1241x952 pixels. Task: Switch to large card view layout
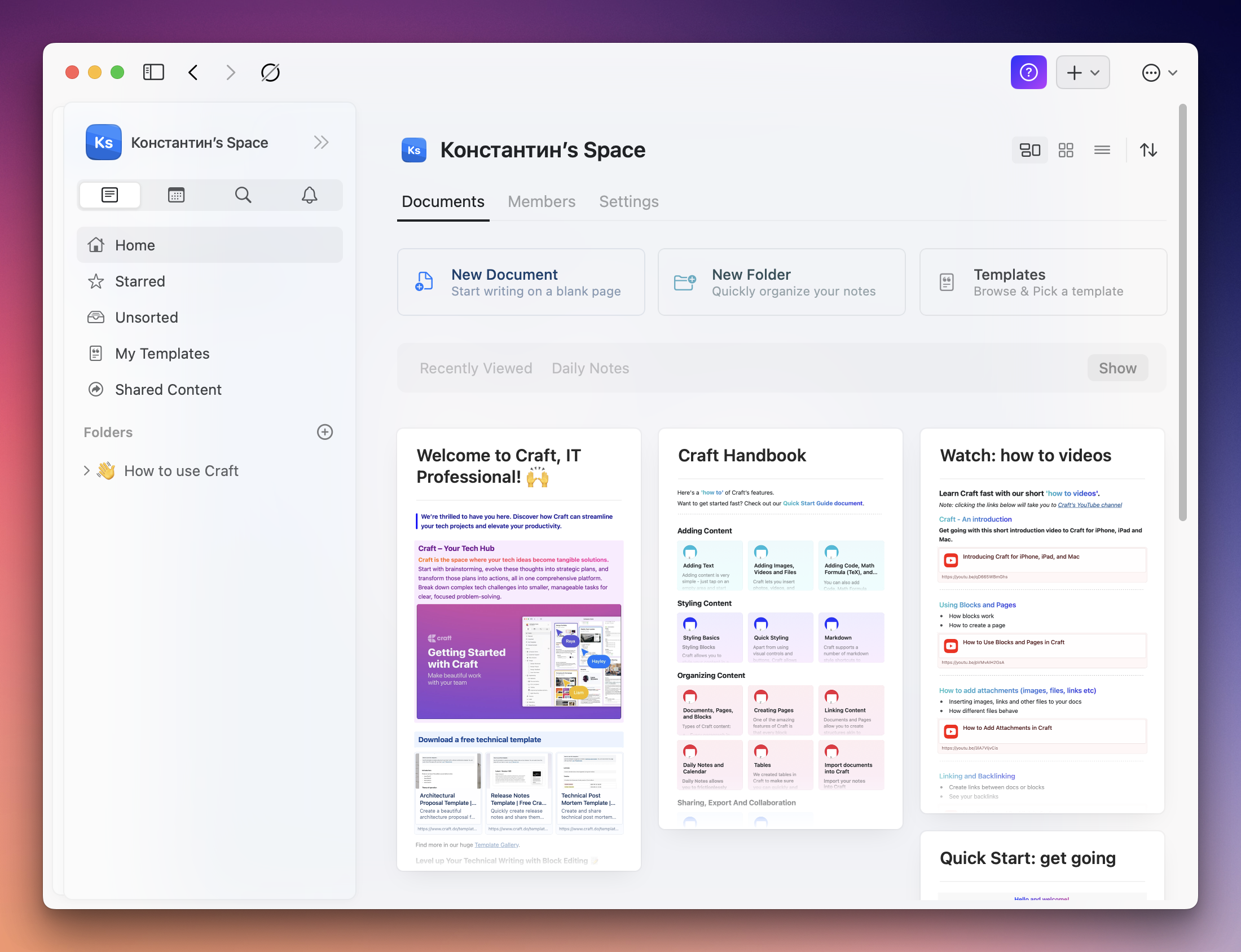[x=1029, y=150]
